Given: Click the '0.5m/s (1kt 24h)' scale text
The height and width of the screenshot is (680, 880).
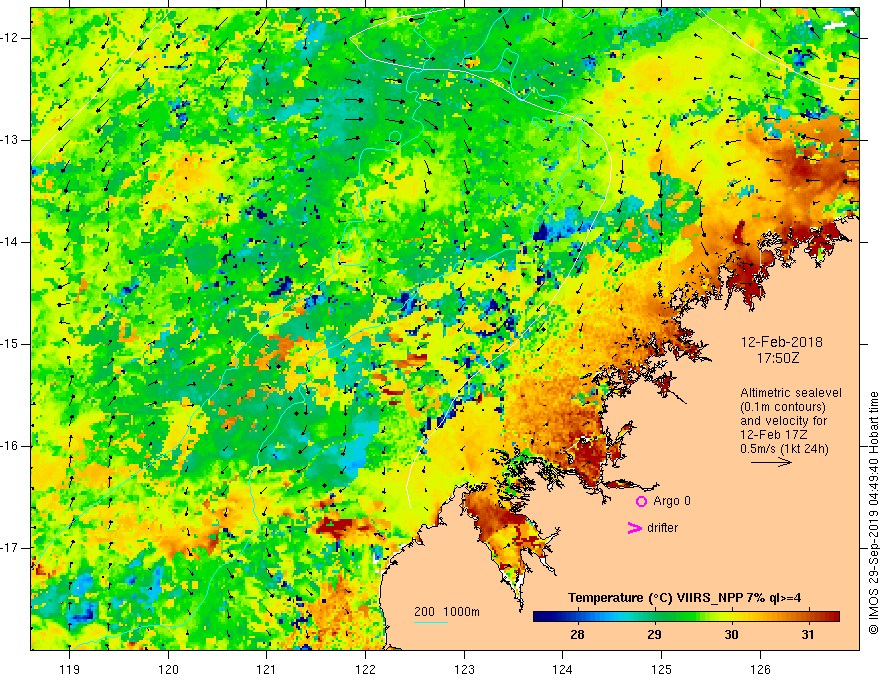Looking at the screenshot, I should tap(784, 449).
